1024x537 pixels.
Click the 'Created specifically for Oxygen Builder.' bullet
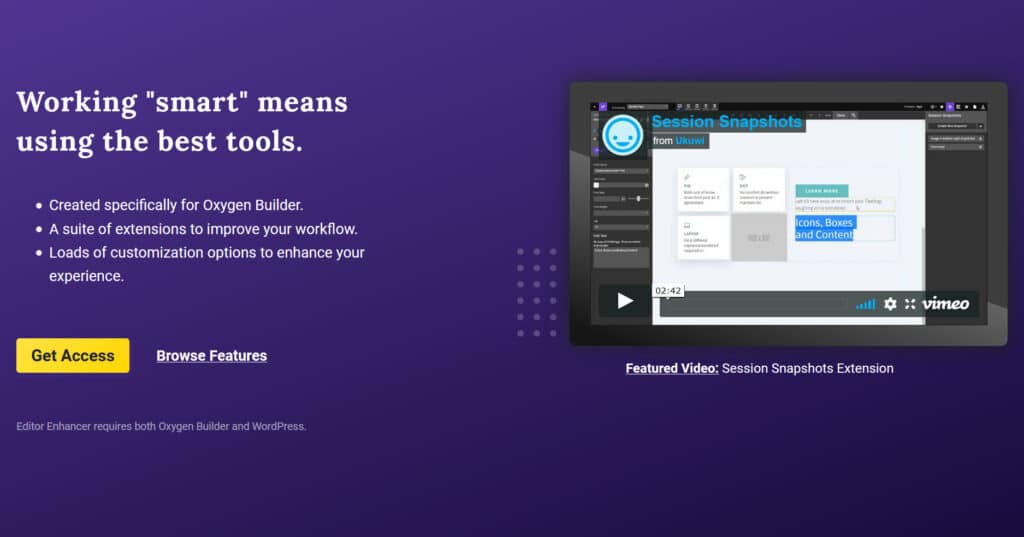(x=176, y=205)
